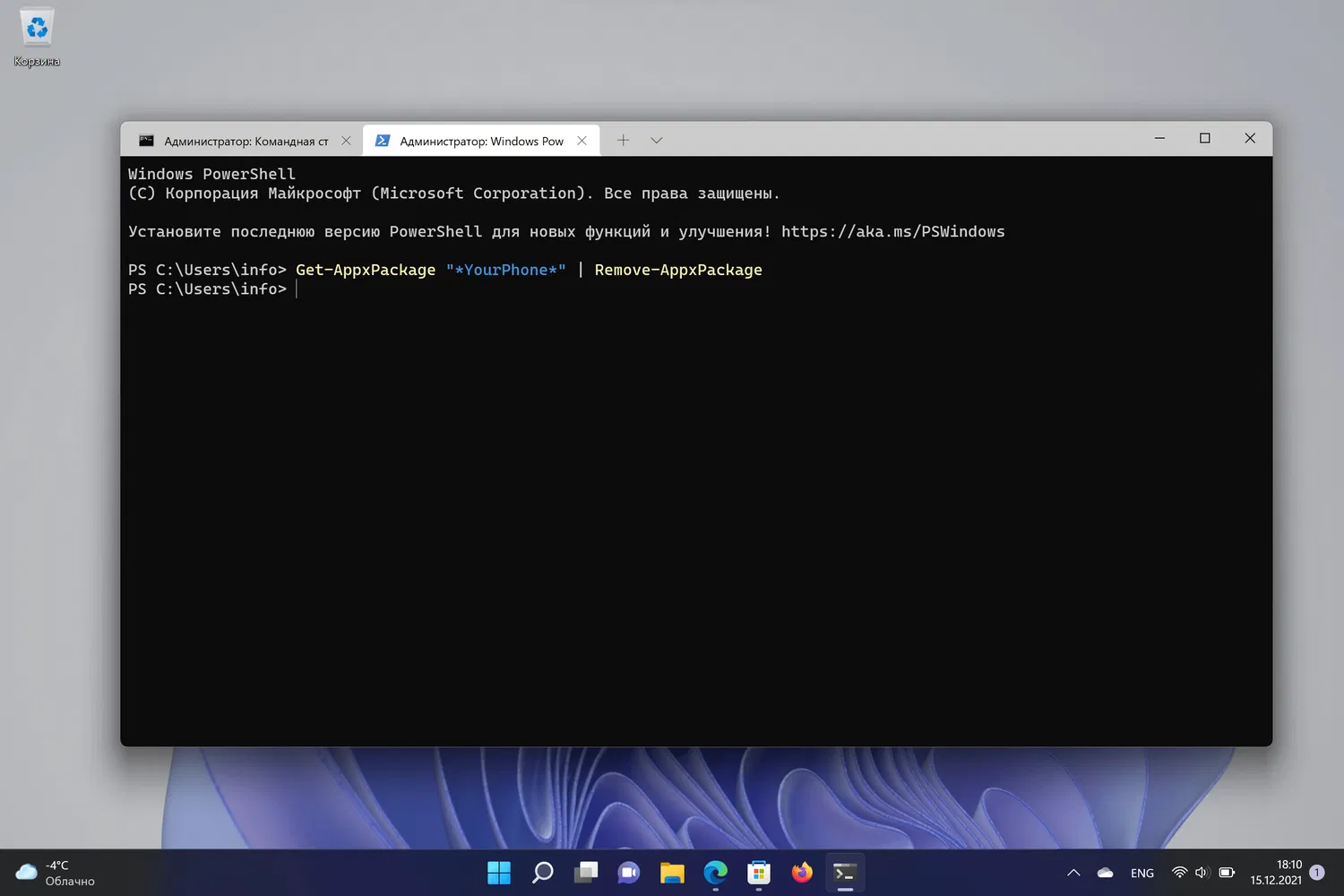Open the battery status tray icon

(x=1227, y=873)
